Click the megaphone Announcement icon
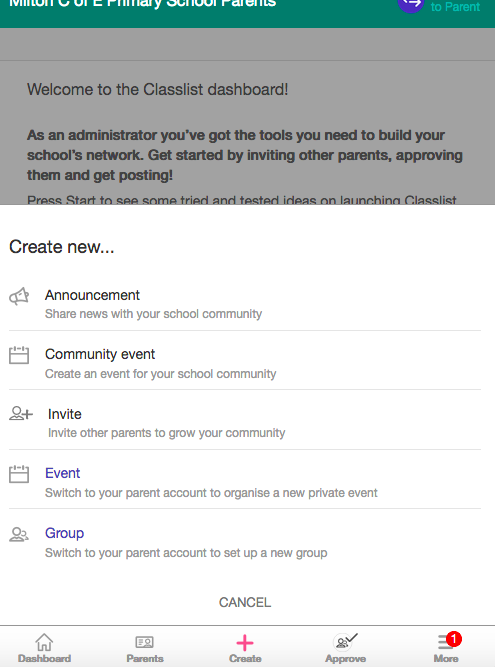The height and width of the screenshot is (667, 495). [x=19, y=296]
